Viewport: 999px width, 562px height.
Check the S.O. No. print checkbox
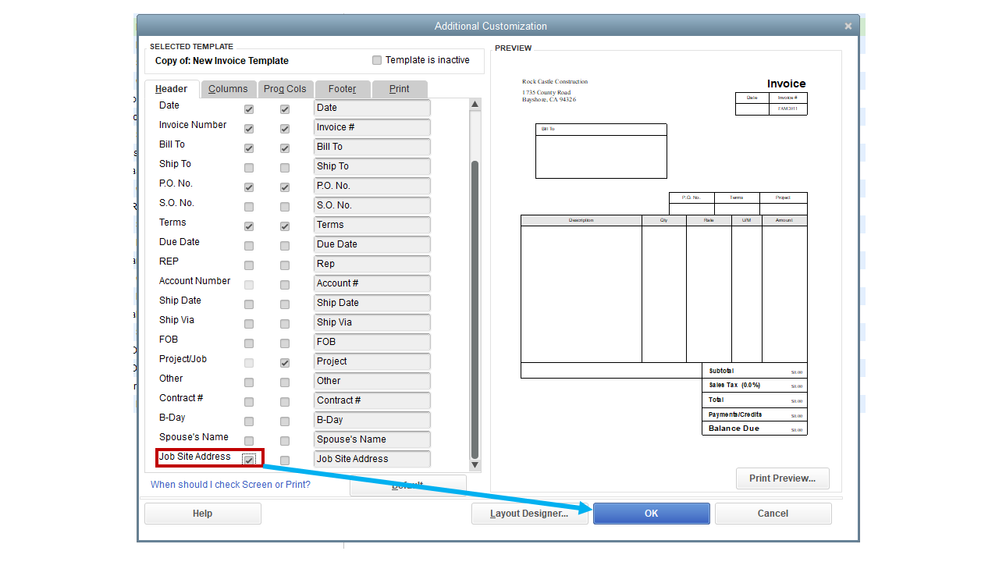coord(285,207)
